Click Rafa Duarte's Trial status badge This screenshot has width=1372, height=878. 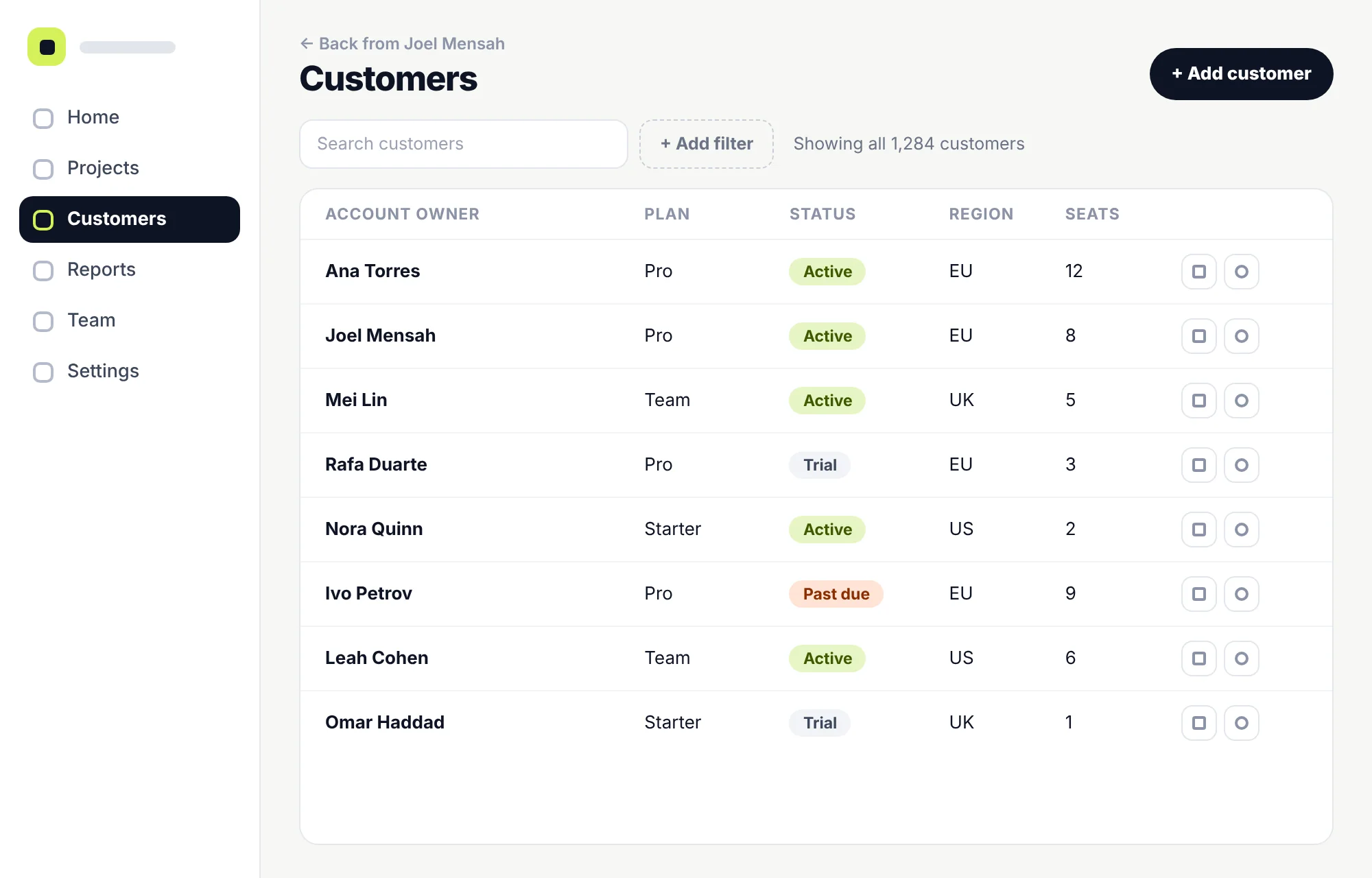(820, 465)
